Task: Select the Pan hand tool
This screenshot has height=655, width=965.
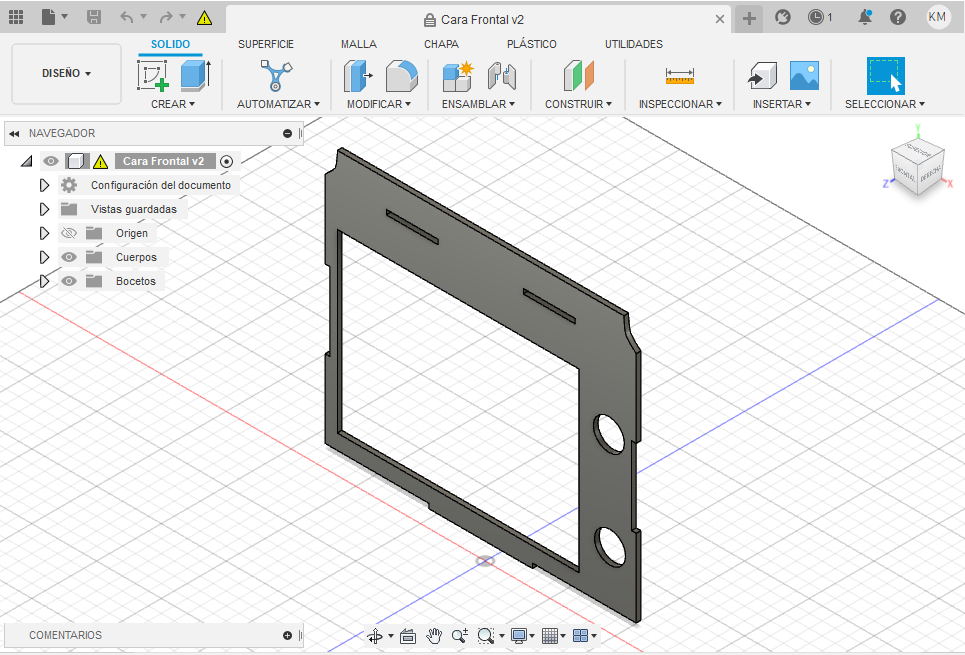Action: [x=434, y=636]
